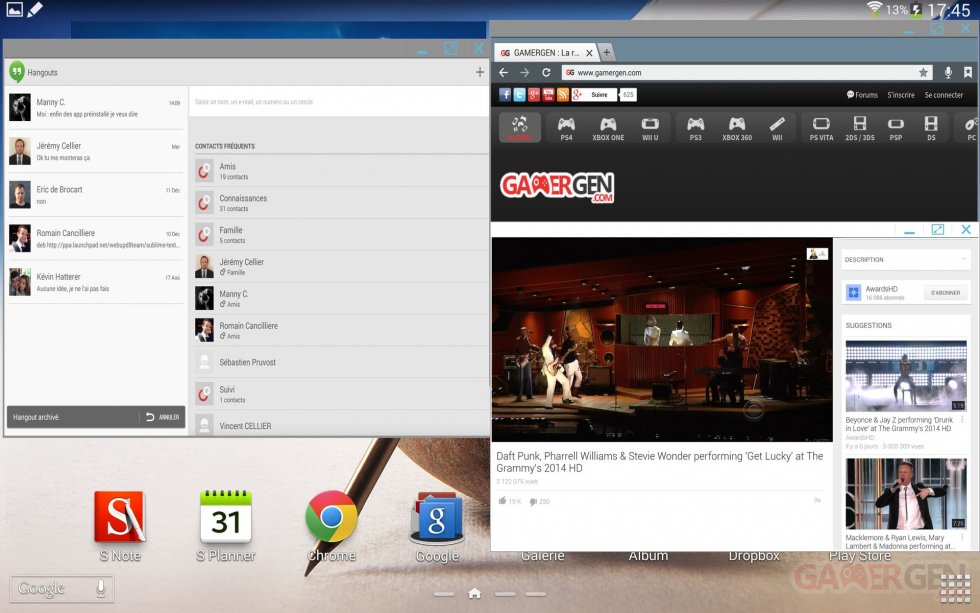Select the Xbox One platform icon
The width and height of the screenshot is (980, 613).
[608, 128]
